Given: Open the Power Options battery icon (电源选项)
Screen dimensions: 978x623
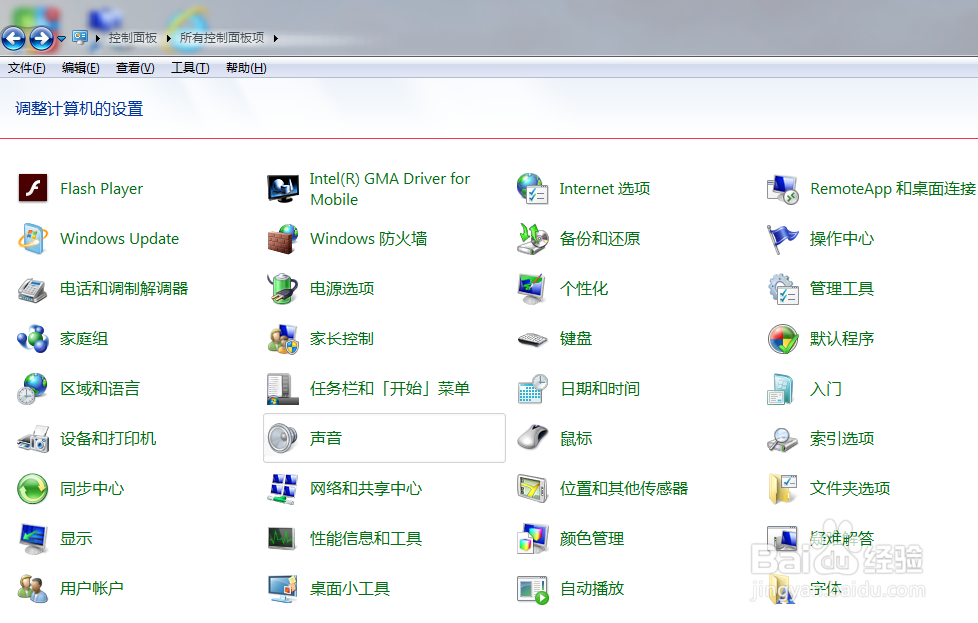Looking at the screenshot, I should 283,289.
